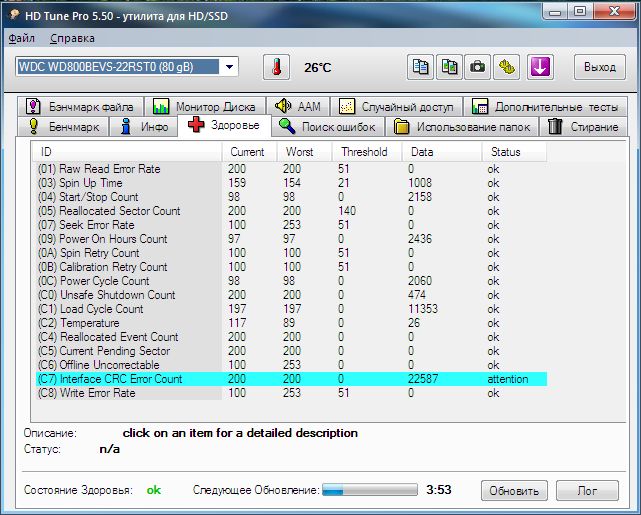The height and width of the screenshot is (515, 641).
Task: Select the Здоровье tab
Action: tap(224, 125)
